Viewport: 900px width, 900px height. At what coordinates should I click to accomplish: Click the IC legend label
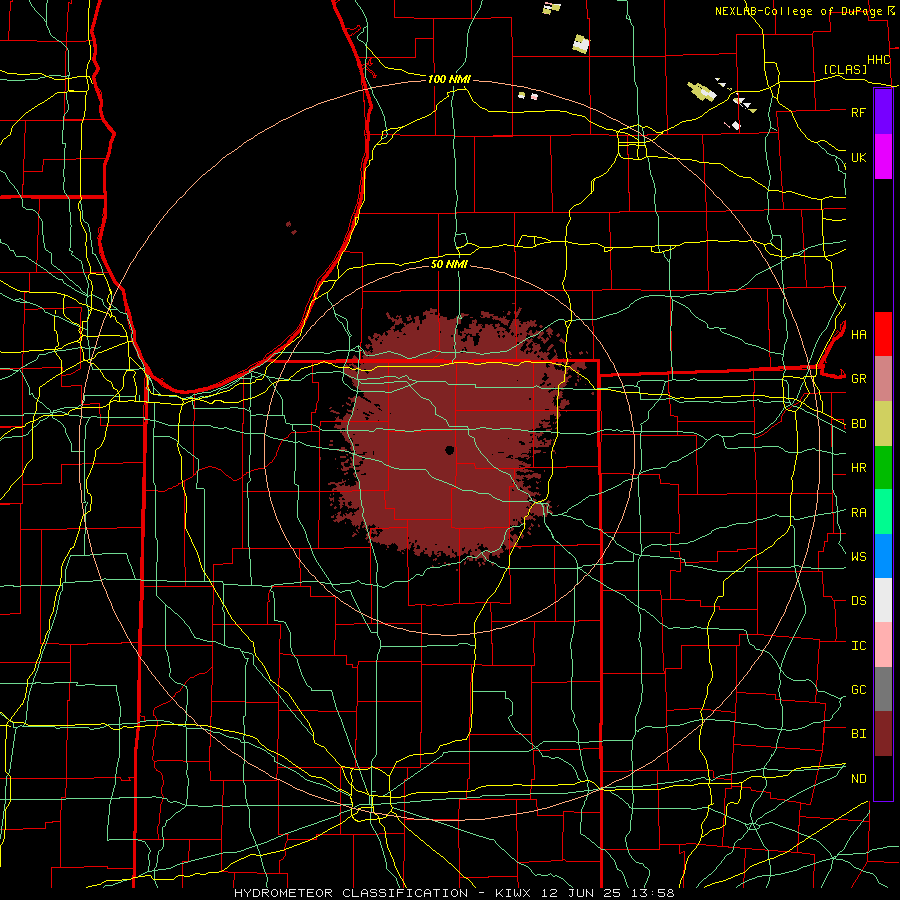tap(858, 646)
